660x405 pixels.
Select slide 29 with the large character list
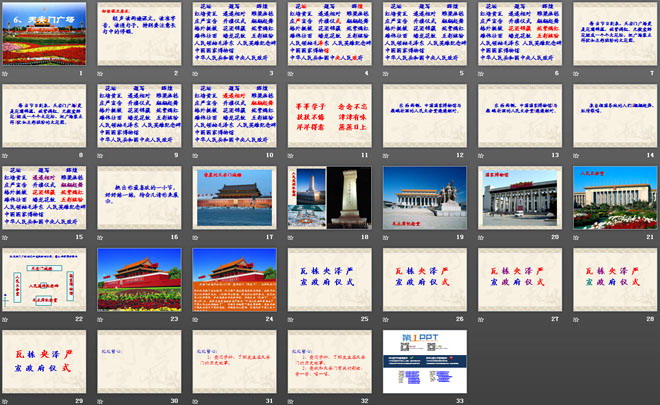click(x=42, y=359)
